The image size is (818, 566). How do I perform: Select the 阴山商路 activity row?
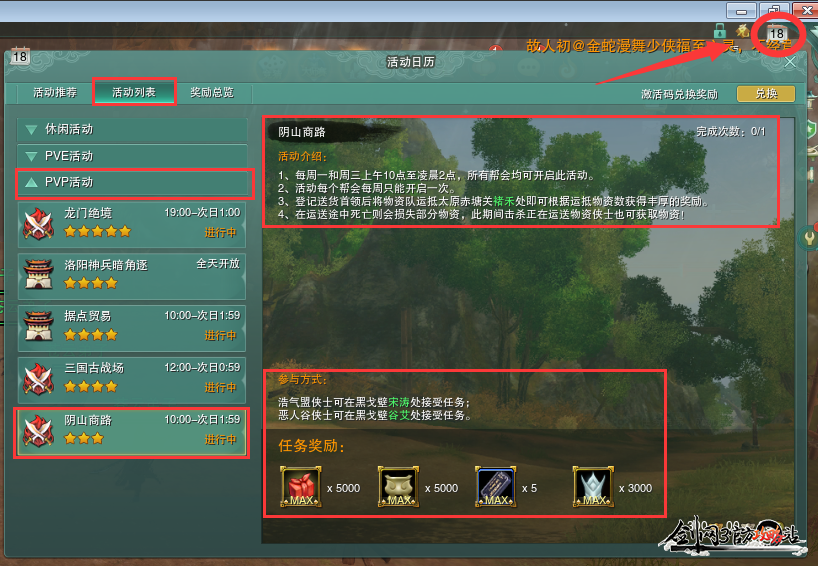coord(132,432)
